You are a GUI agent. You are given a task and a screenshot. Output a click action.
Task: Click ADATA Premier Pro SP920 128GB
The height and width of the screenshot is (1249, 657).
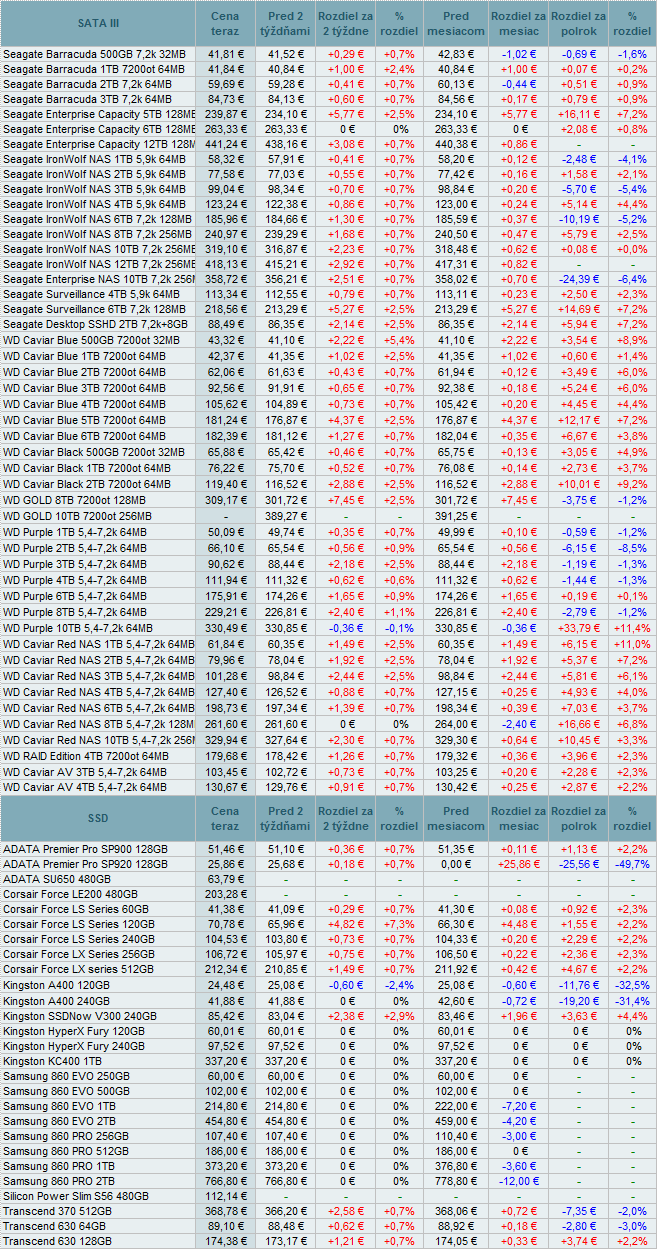86,864
